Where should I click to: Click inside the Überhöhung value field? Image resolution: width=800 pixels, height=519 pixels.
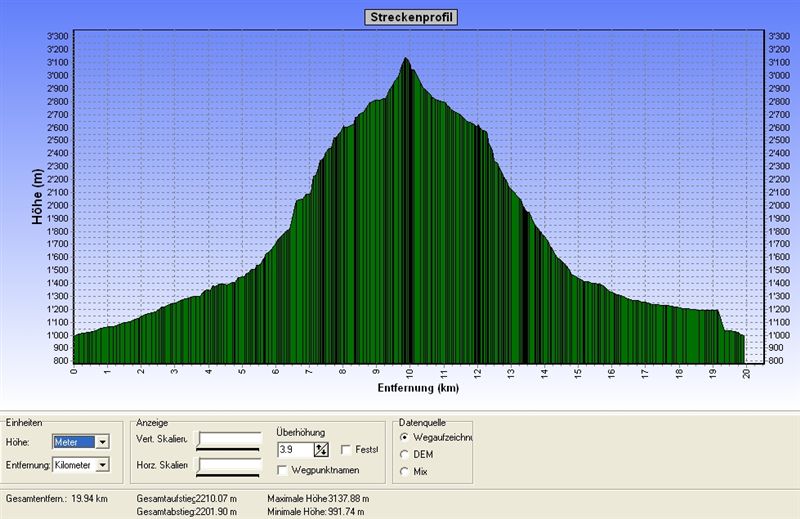click(295, 450)
